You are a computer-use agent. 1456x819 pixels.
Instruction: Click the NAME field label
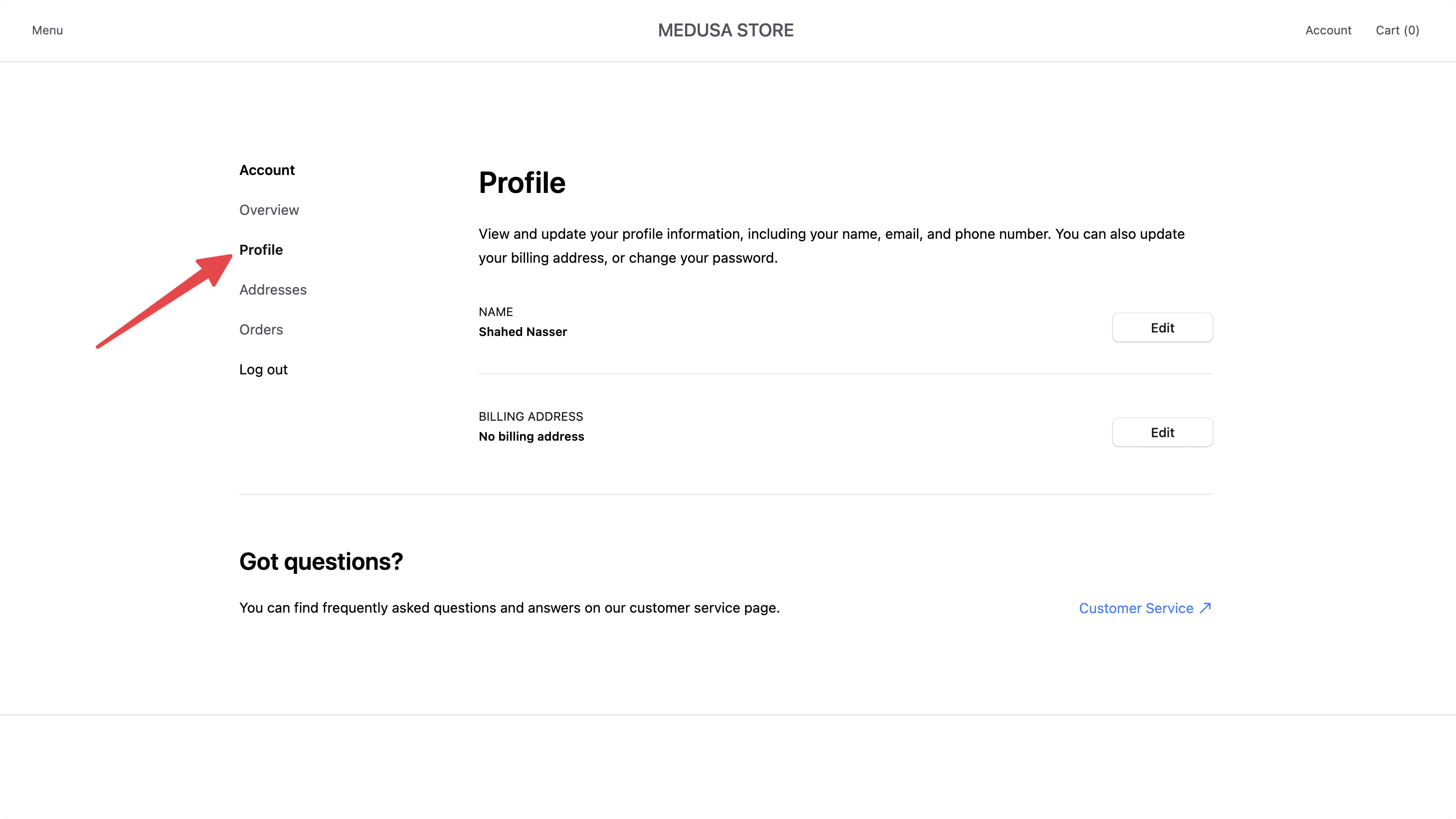click(495, 312)
